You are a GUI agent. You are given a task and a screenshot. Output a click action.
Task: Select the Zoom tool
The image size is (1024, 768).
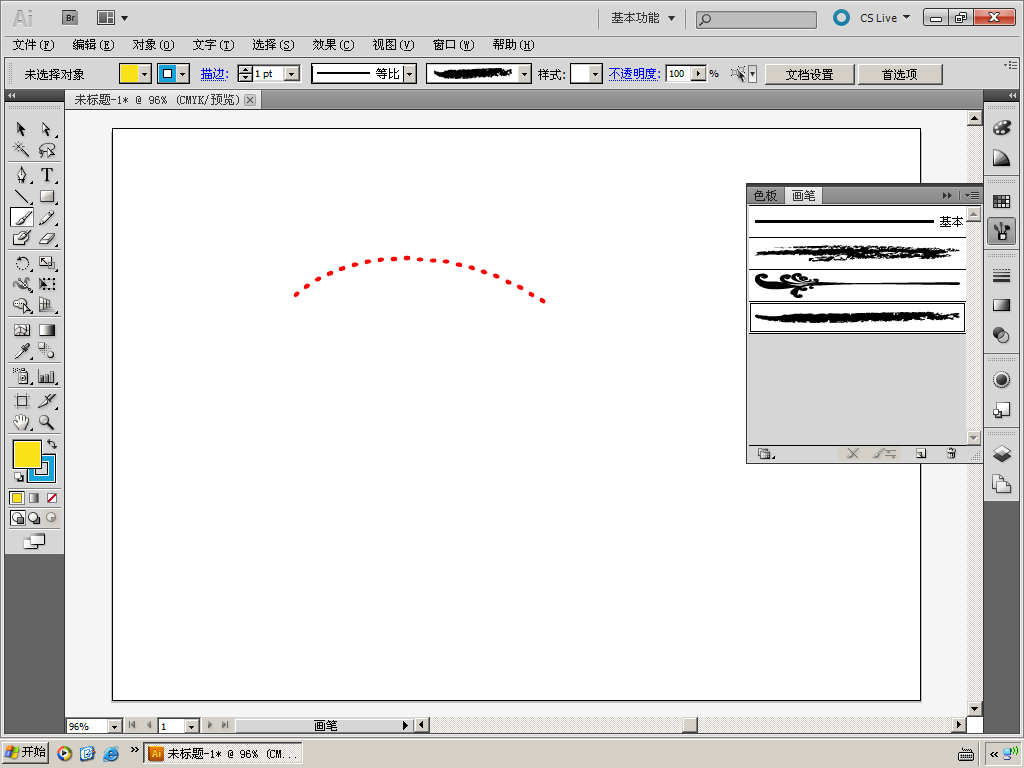point(46,423)
